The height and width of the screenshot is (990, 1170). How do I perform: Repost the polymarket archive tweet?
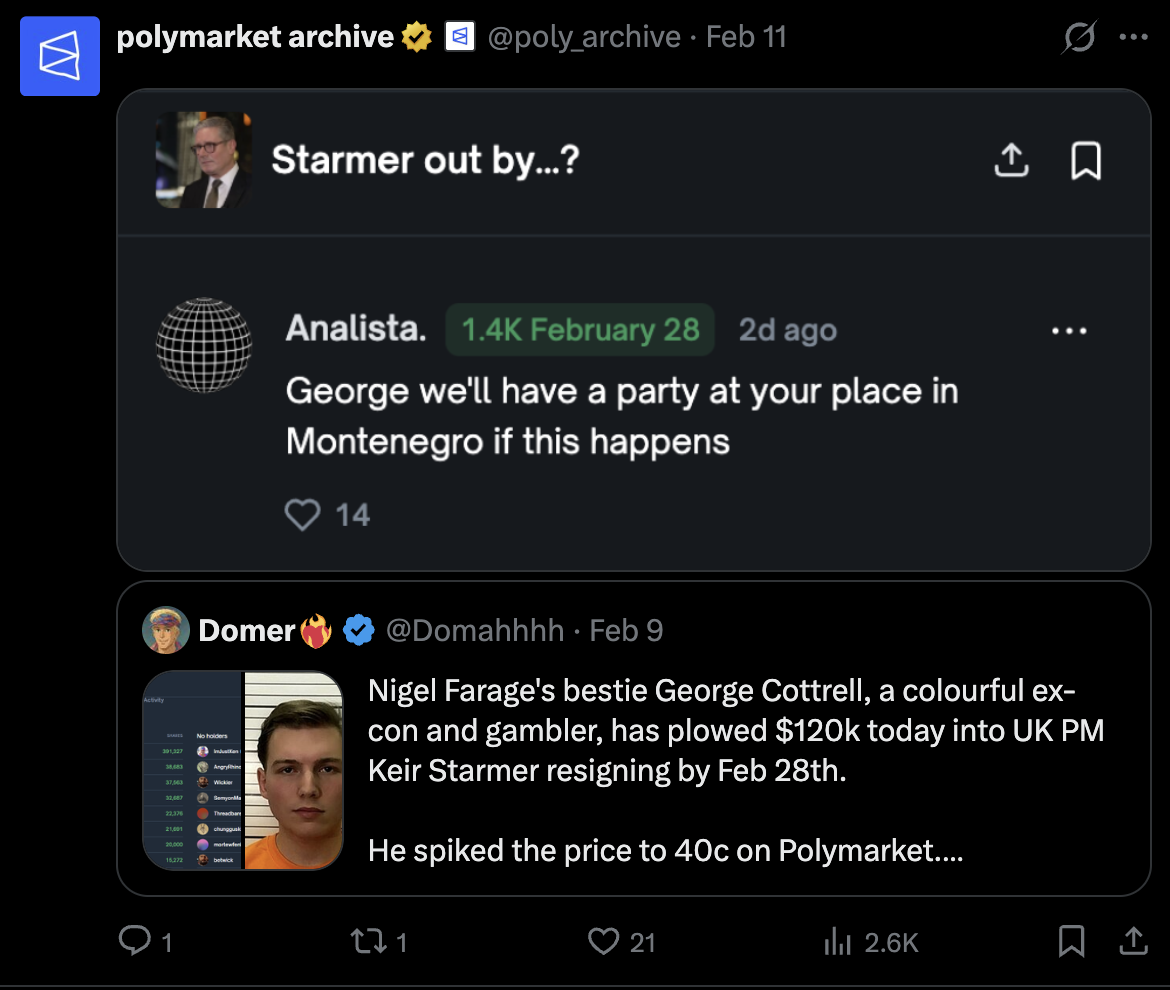[x=371, y=941]
